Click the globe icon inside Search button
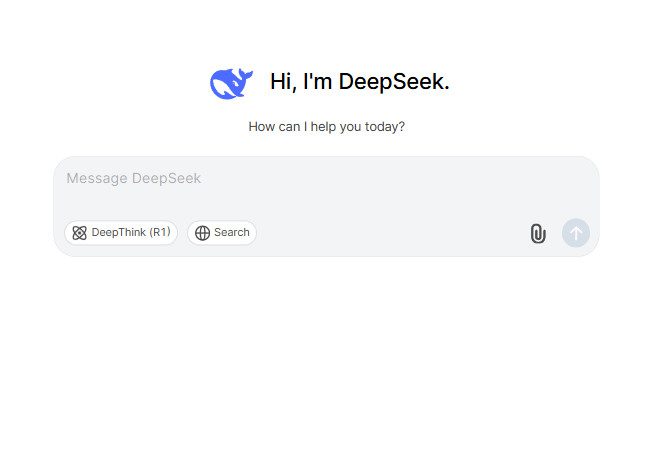The image size is (650, 450). click(x=202, y=233)
